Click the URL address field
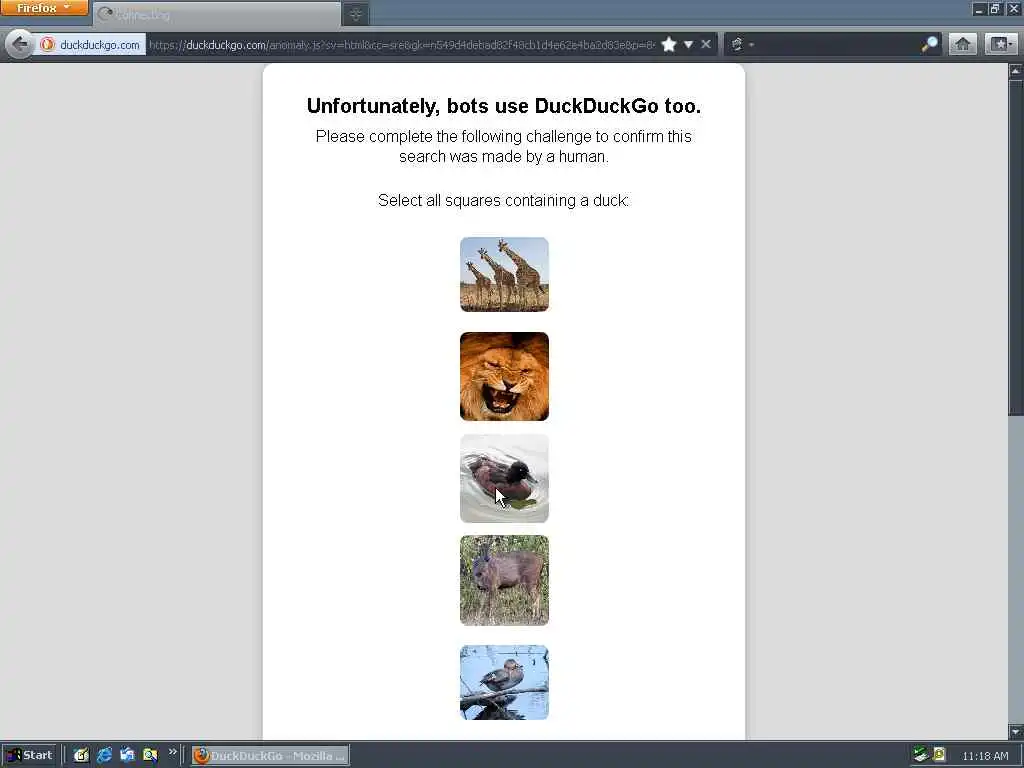This screenshot has height=768, width=1024. (x=402, y=44)
